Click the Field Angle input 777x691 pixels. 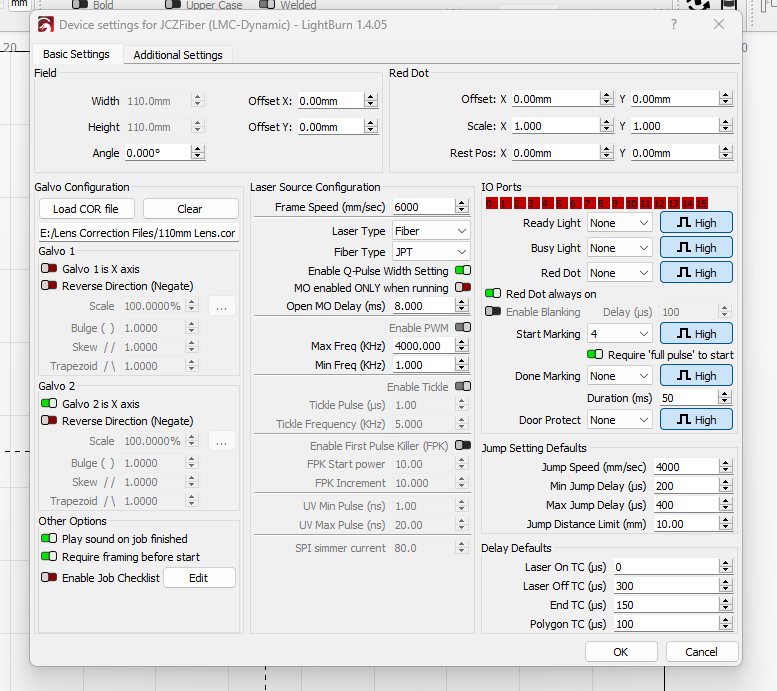(158, 153)
